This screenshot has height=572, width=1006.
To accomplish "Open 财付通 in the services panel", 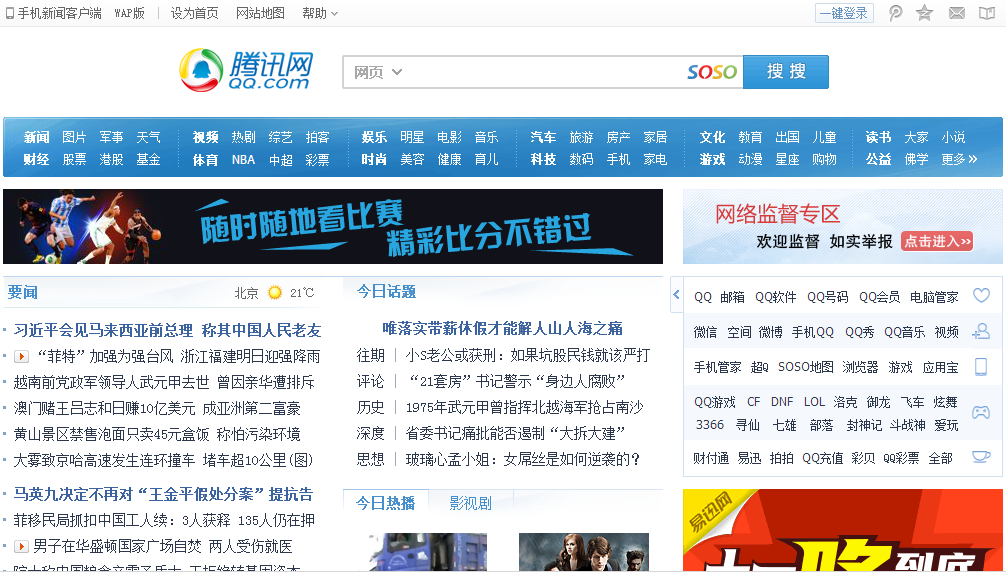I will coord(711,458).
